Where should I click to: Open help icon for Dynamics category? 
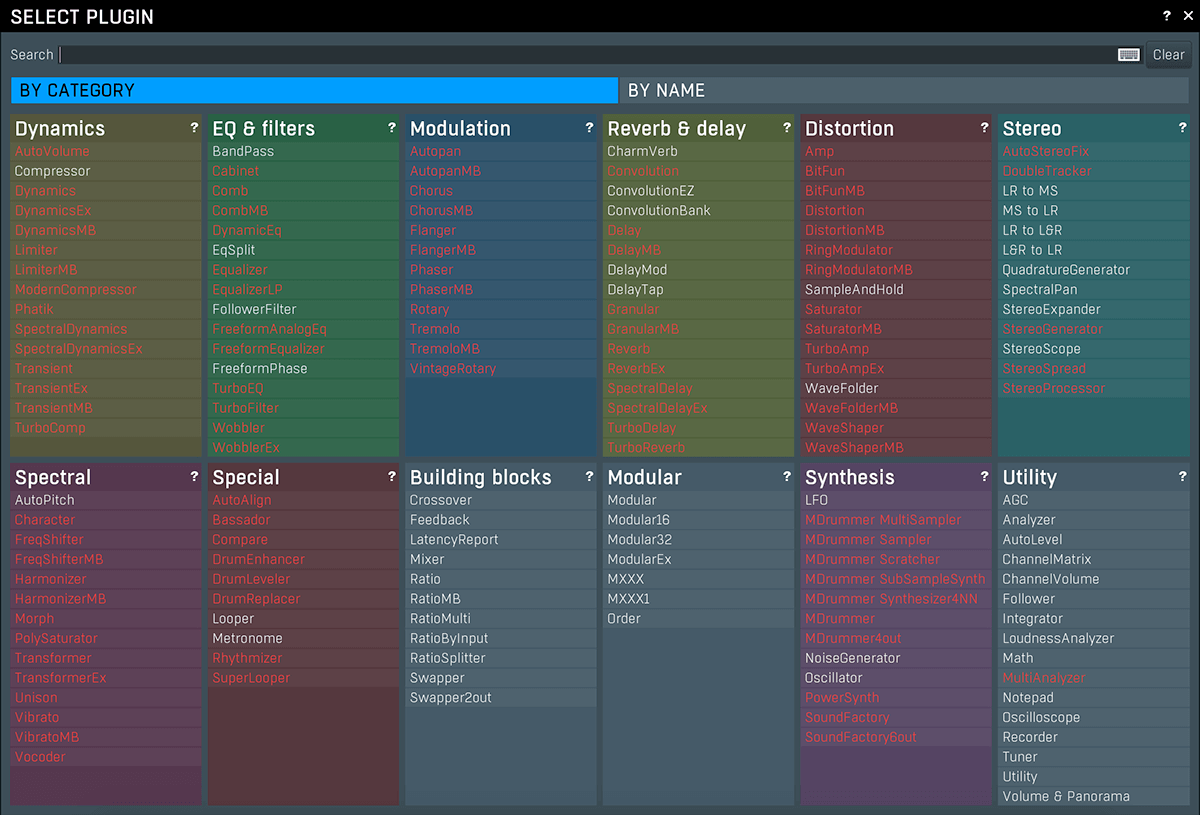tap(194, 128)
